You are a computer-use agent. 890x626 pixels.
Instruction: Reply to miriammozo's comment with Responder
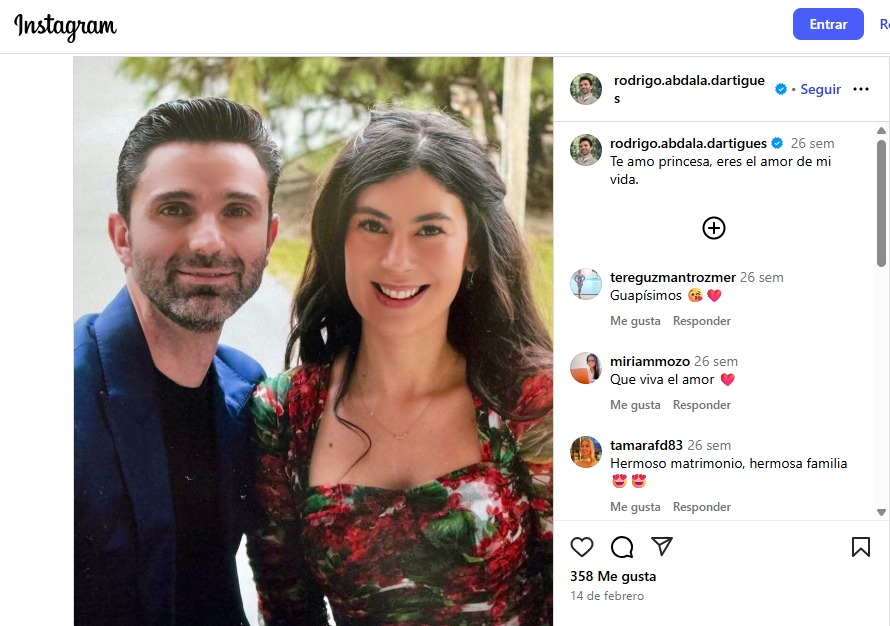(x=702, y=405)
